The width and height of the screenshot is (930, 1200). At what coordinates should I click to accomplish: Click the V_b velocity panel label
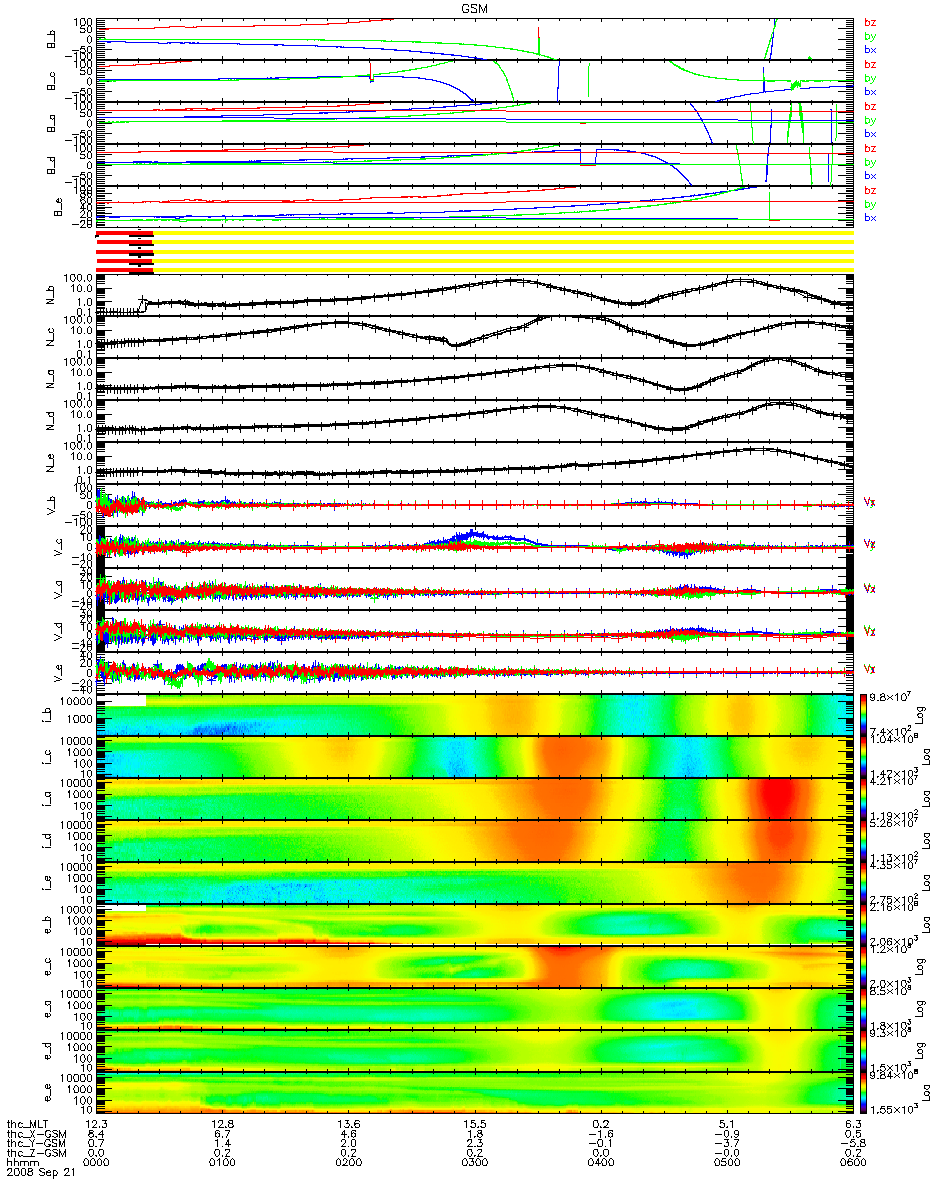tap(52, 504)
